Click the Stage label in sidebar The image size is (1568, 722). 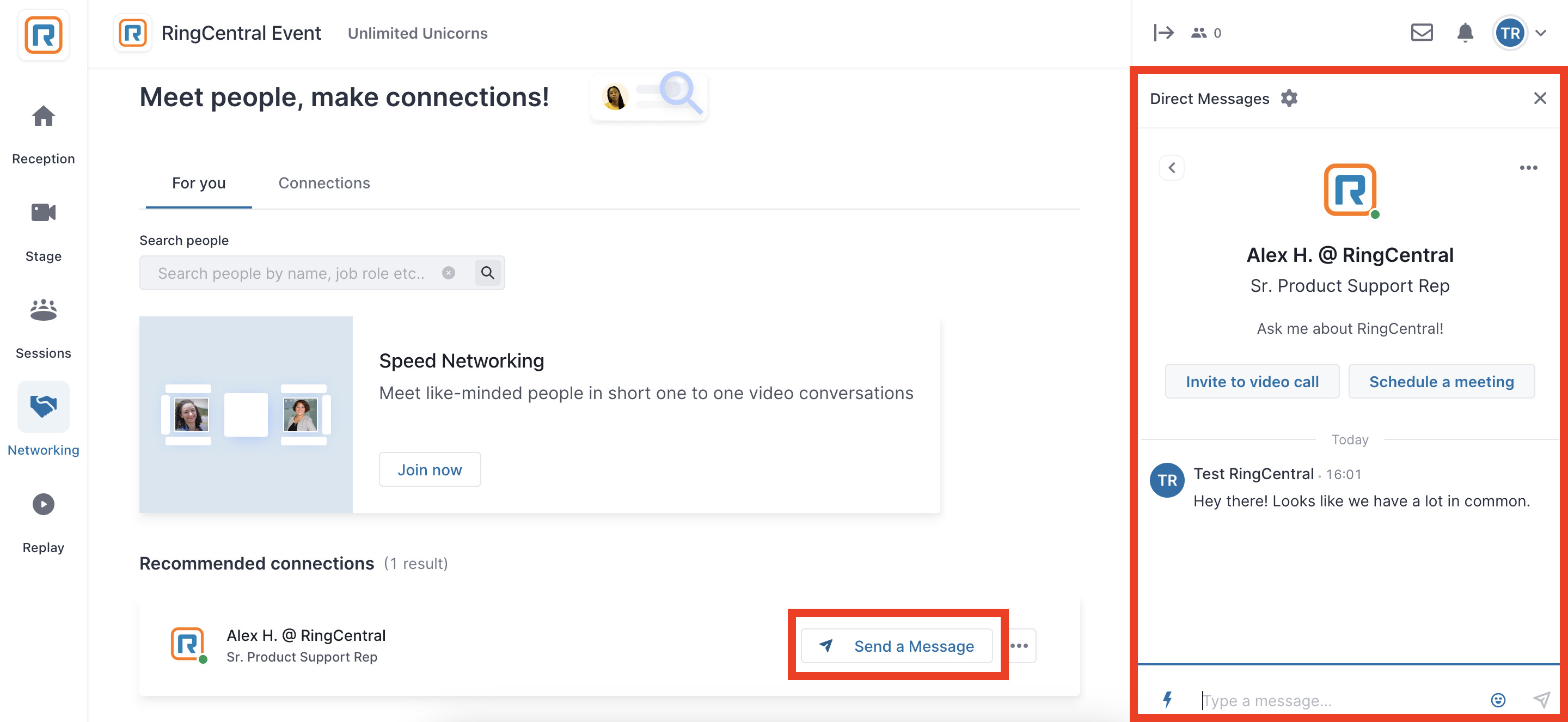(x=43, y=256)
